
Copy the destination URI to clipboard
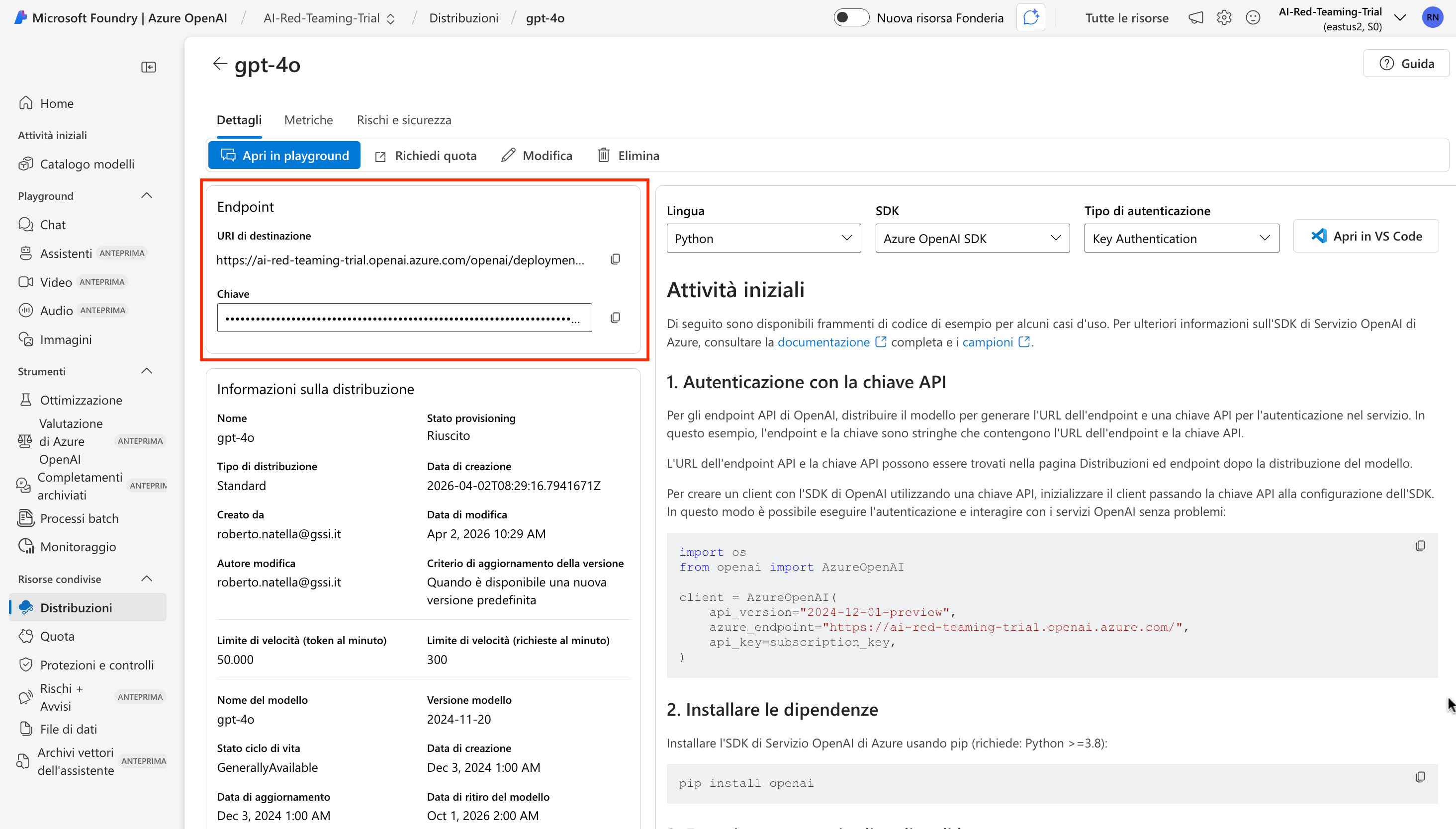coord(615,259)
